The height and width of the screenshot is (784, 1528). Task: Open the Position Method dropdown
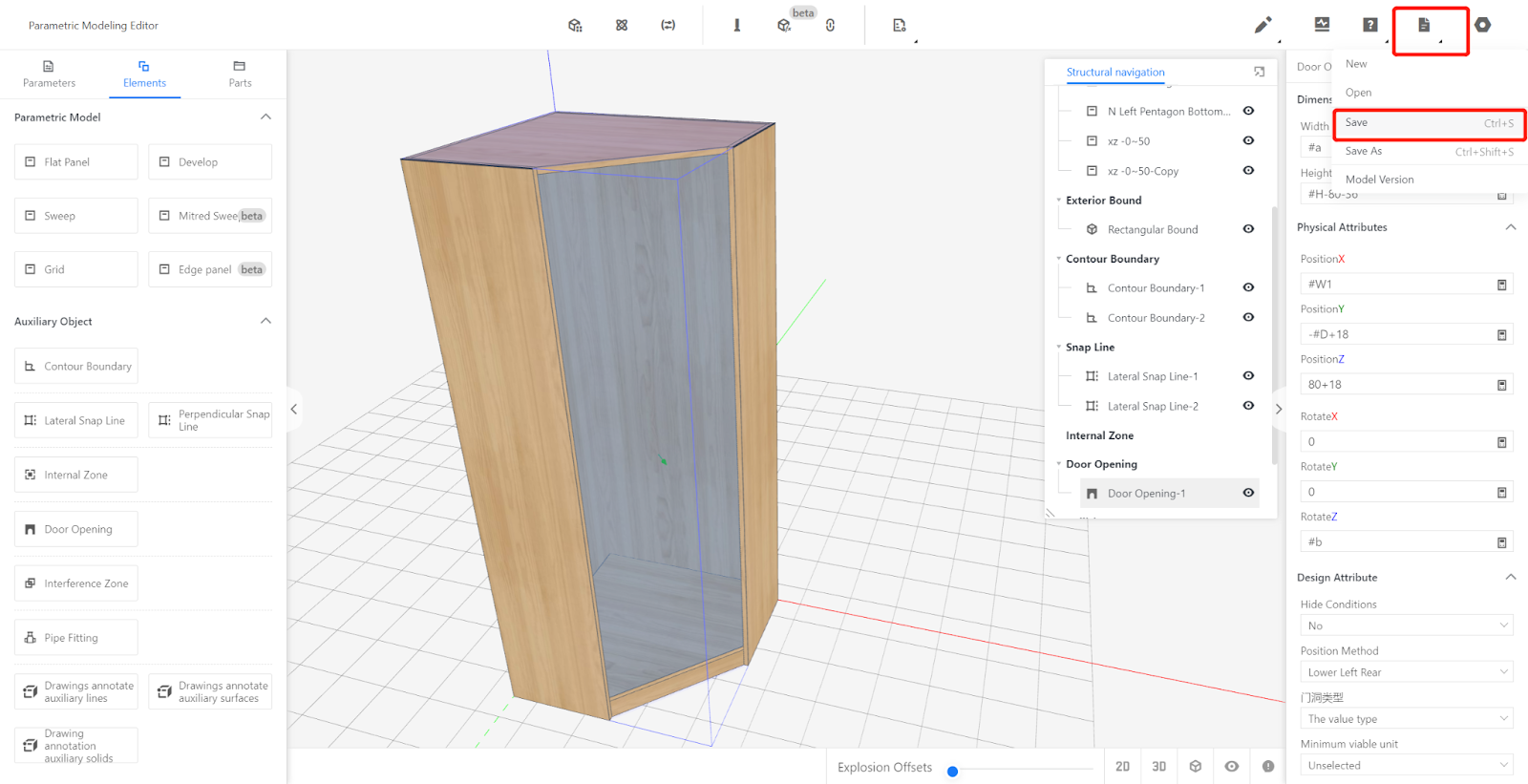coord(1406,672)
